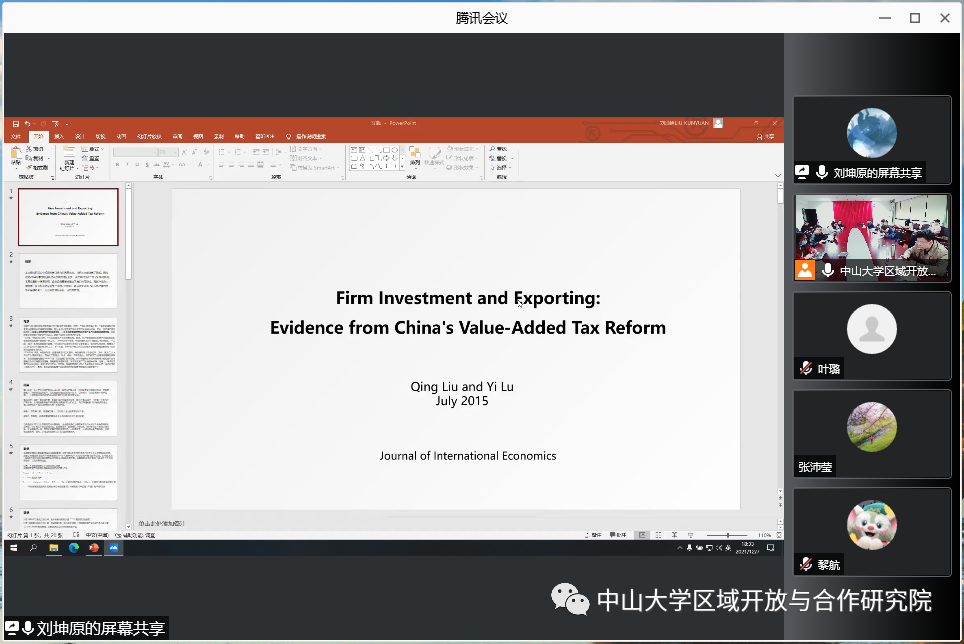Open File Explorer from the taskbar
This screenshot has width=964, height=644.
(x=54, y=548)
